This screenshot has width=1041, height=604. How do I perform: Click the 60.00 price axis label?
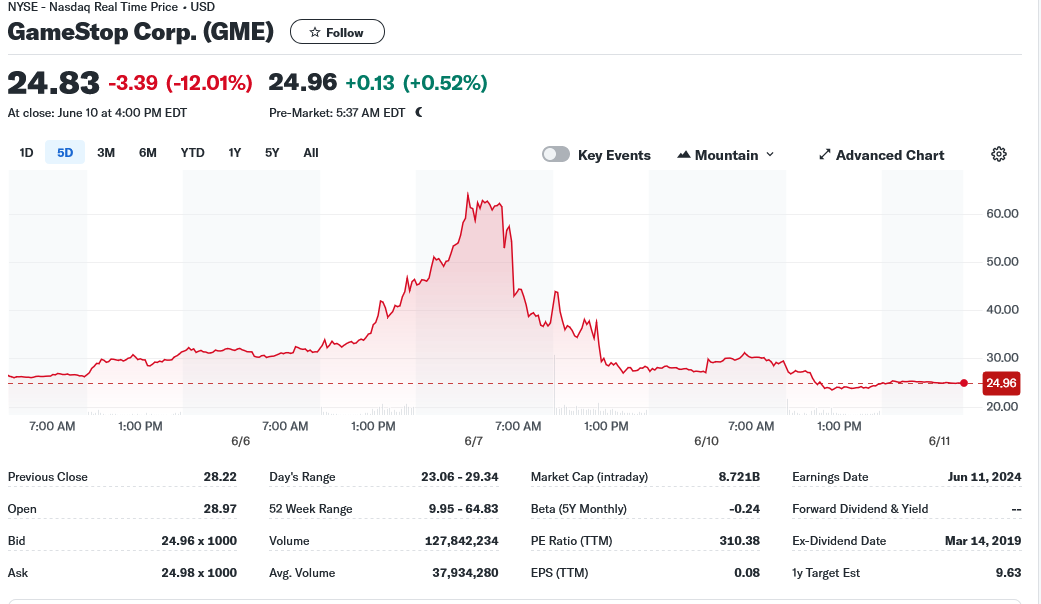point(1002,213)
